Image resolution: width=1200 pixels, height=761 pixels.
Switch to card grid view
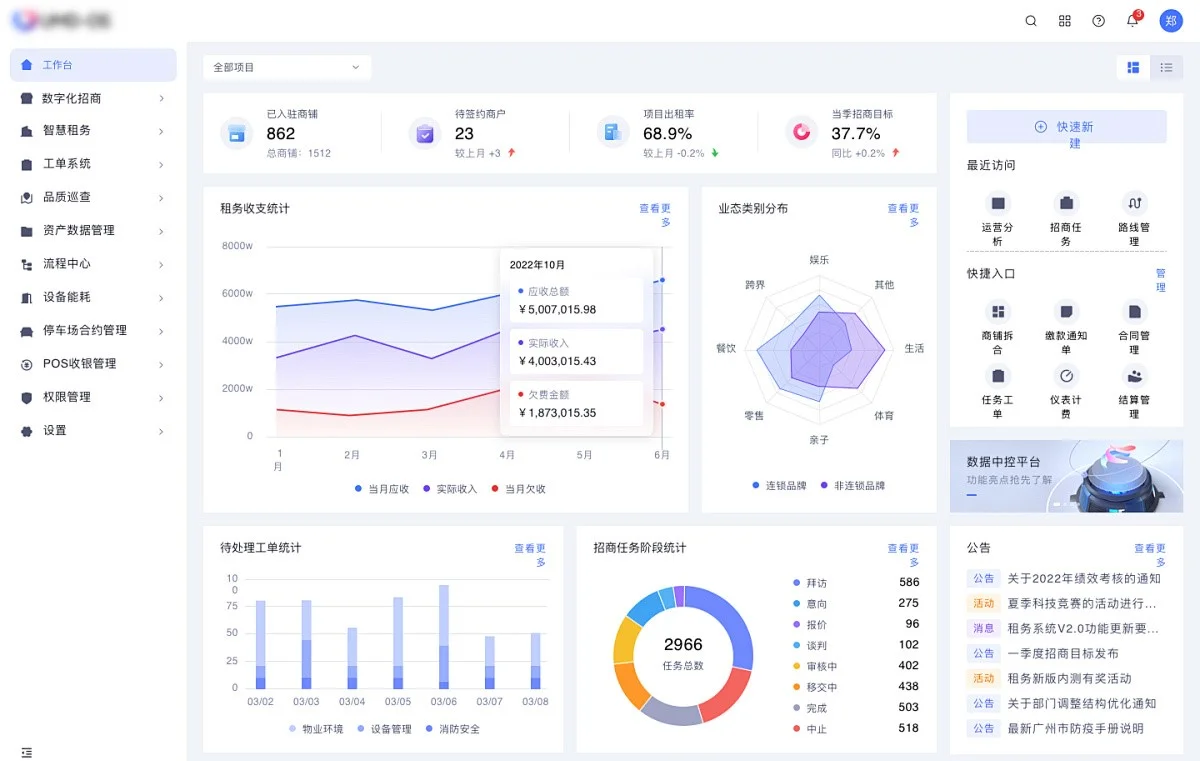(1133, 67)
